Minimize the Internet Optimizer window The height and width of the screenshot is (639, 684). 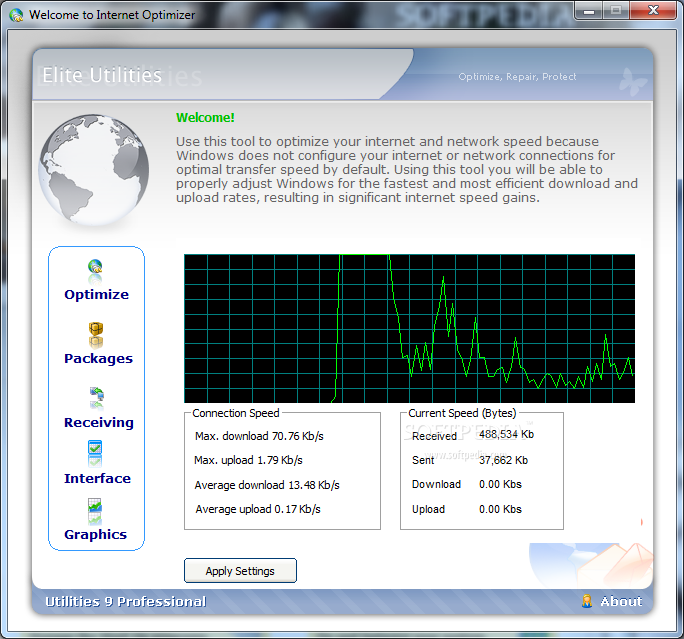pyautogui.click(x=589, y=10)
